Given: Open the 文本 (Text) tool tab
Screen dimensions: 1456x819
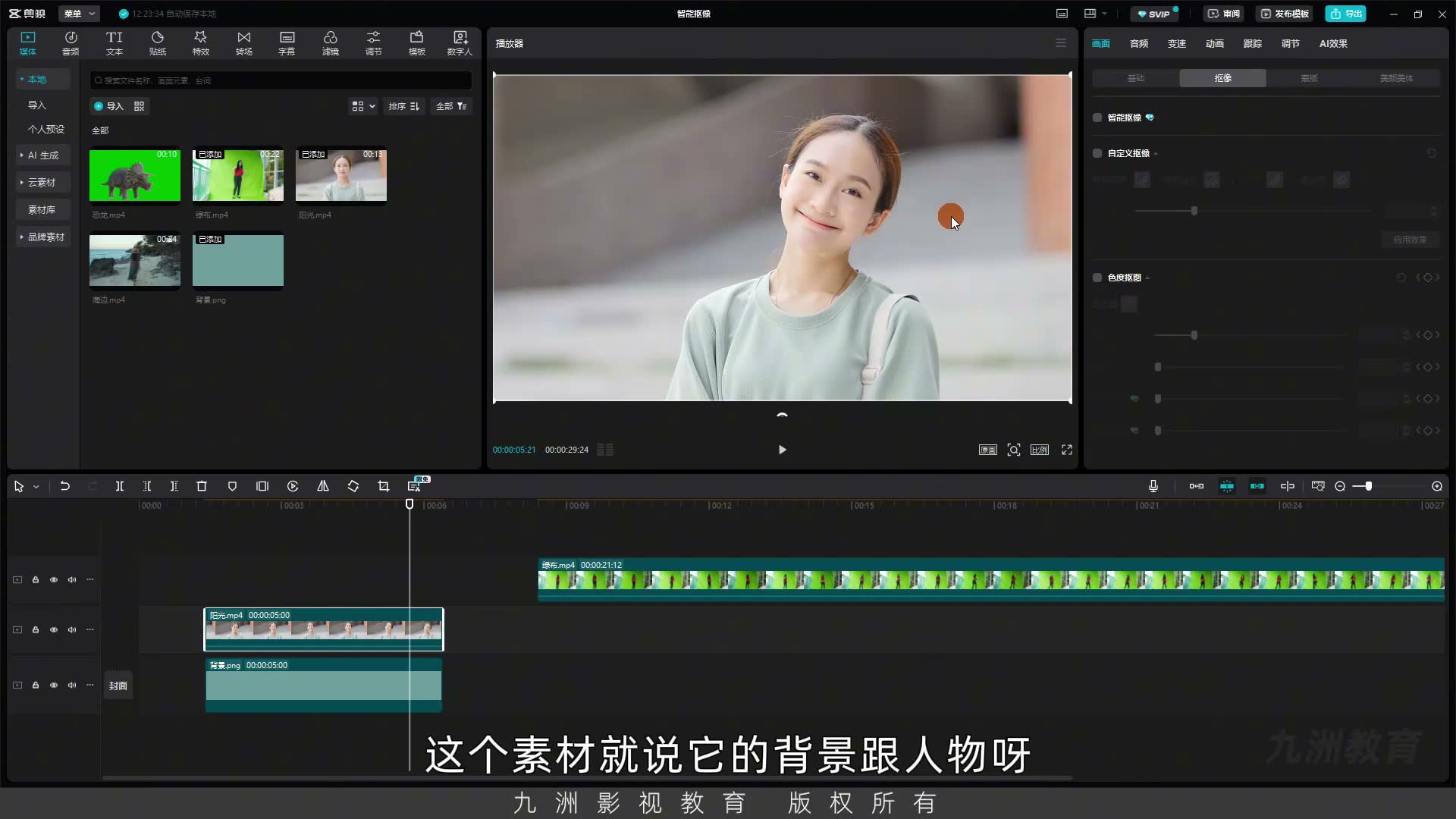Looking at the screenshot, I should [x=114, y=43].
